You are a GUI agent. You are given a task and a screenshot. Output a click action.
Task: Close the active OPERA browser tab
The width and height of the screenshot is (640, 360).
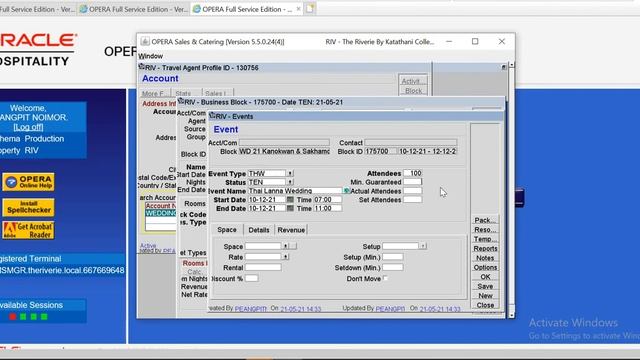tap(298, 9)
